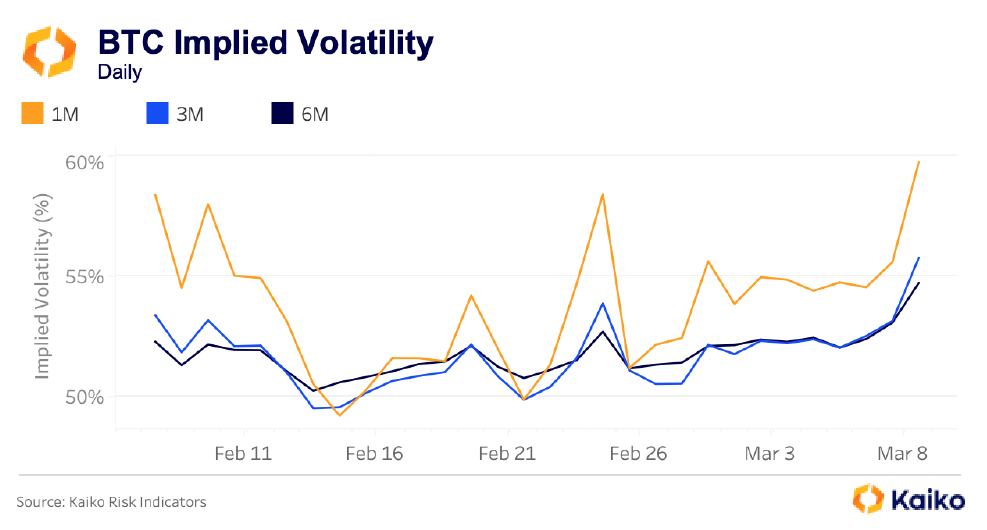Select the Feb 11 date on x-axis

[244, 453]
